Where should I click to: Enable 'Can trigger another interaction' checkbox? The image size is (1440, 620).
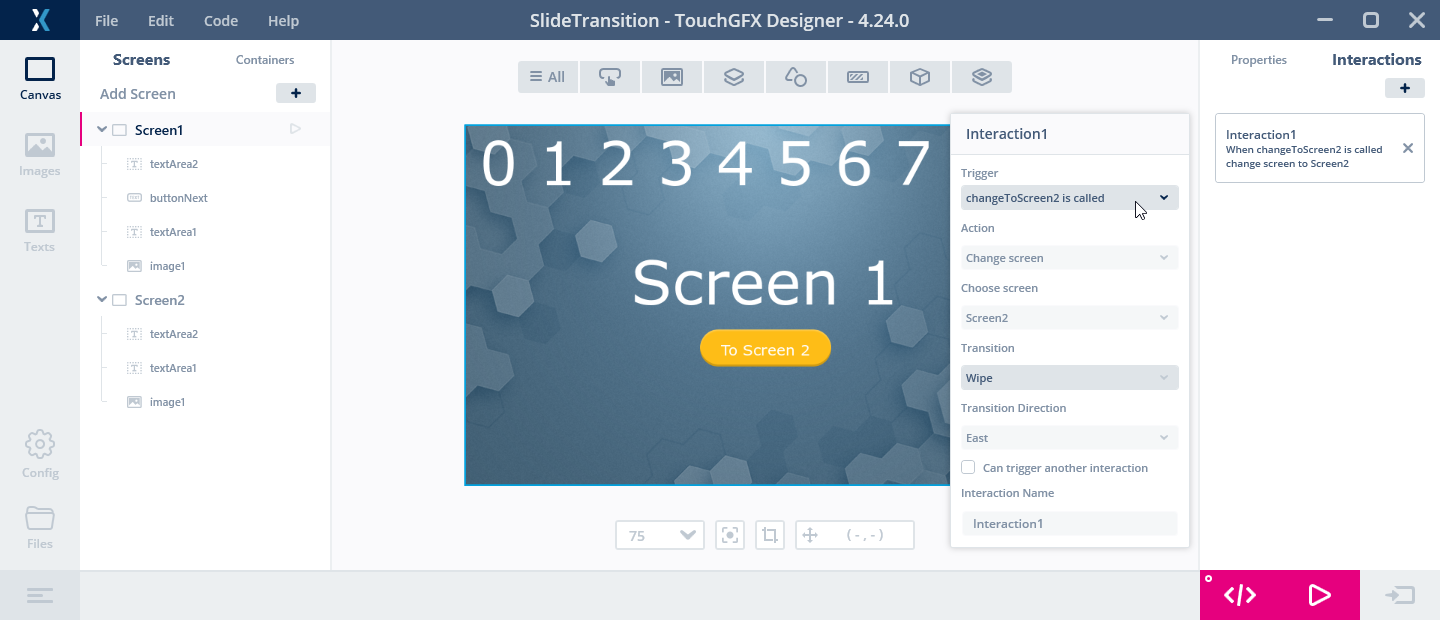click(968, 468)
